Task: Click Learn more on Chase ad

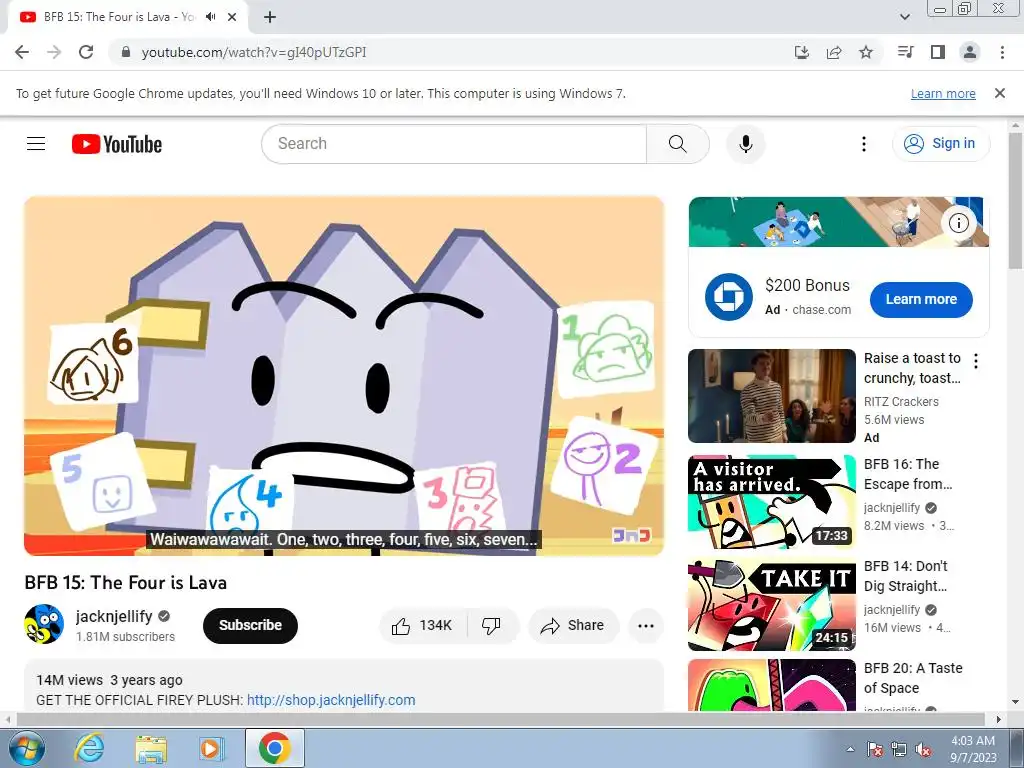Action: (x=921, y=300)
